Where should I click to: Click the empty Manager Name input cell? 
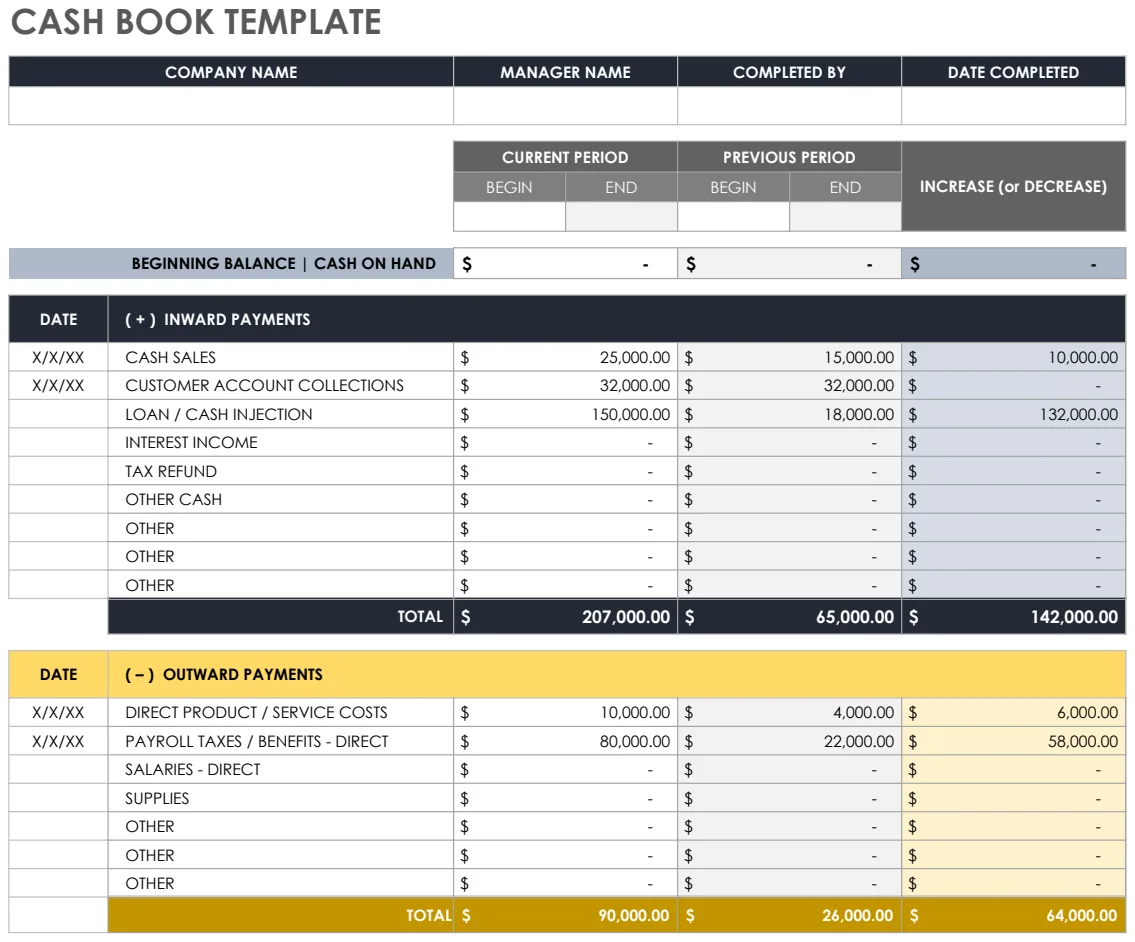pyautogui.click(x=565, y=106)
